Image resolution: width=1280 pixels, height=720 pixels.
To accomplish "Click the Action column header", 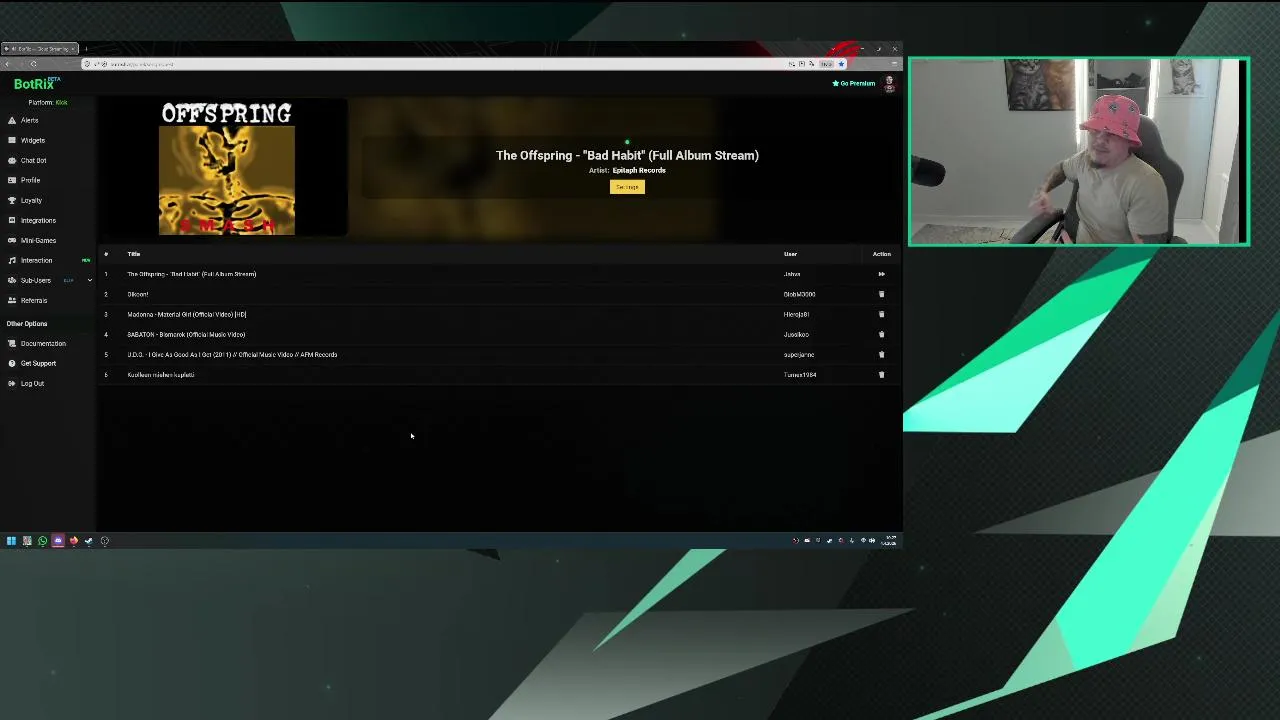I will coord(881,254).
